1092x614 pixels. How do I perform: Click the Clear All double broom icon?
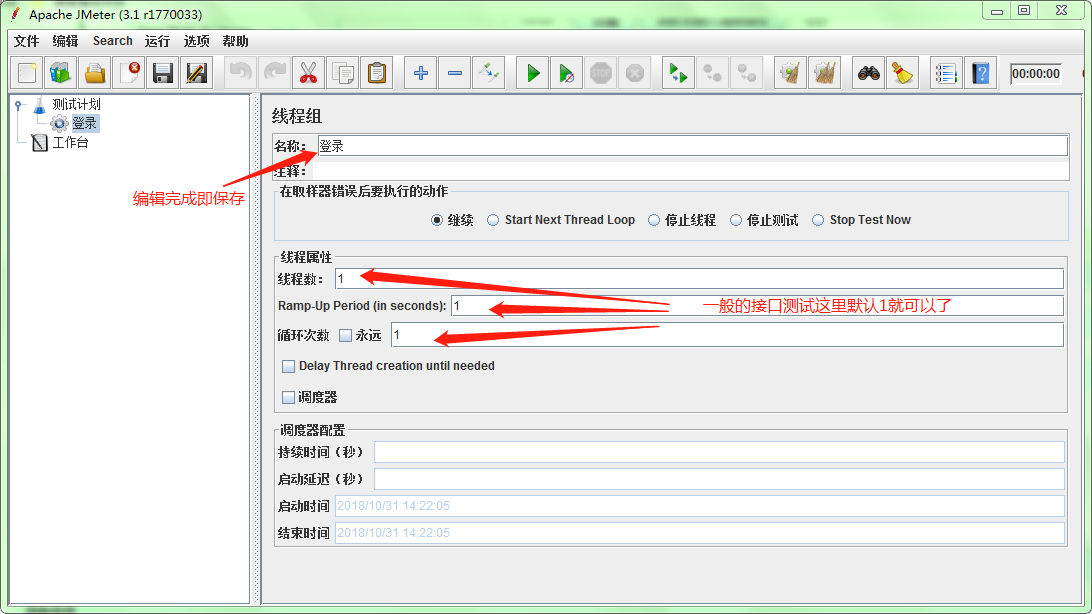click(x=825, y=73)
